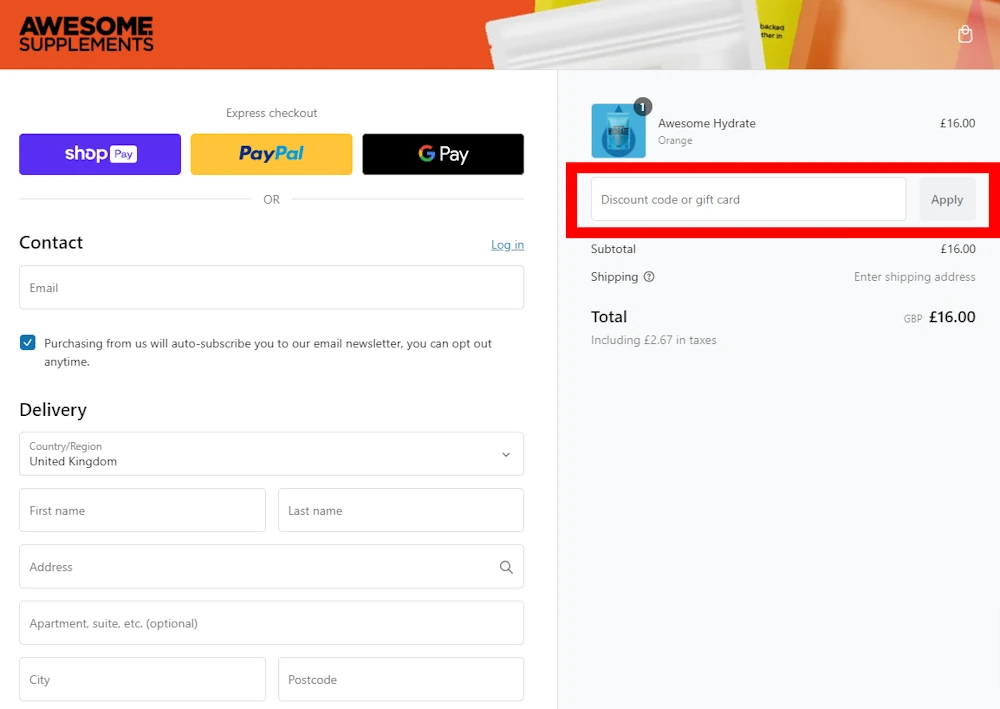Open the Country/Region dropdown

click(x=271, y=454)
